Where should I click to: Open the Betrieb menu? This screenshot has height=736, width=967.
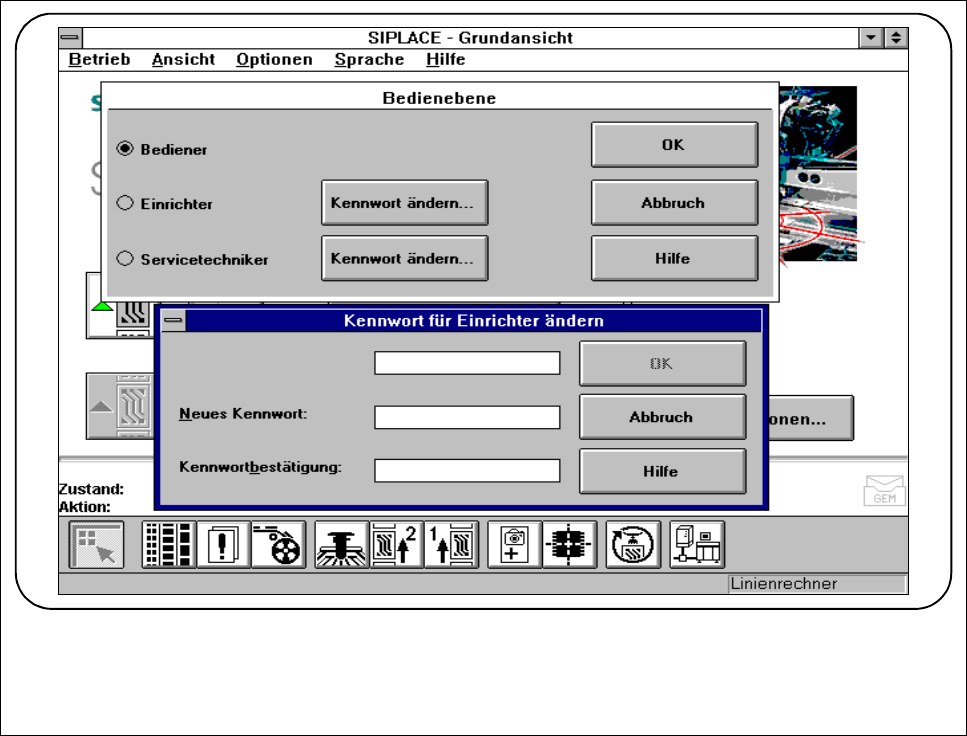pos(99,59)
